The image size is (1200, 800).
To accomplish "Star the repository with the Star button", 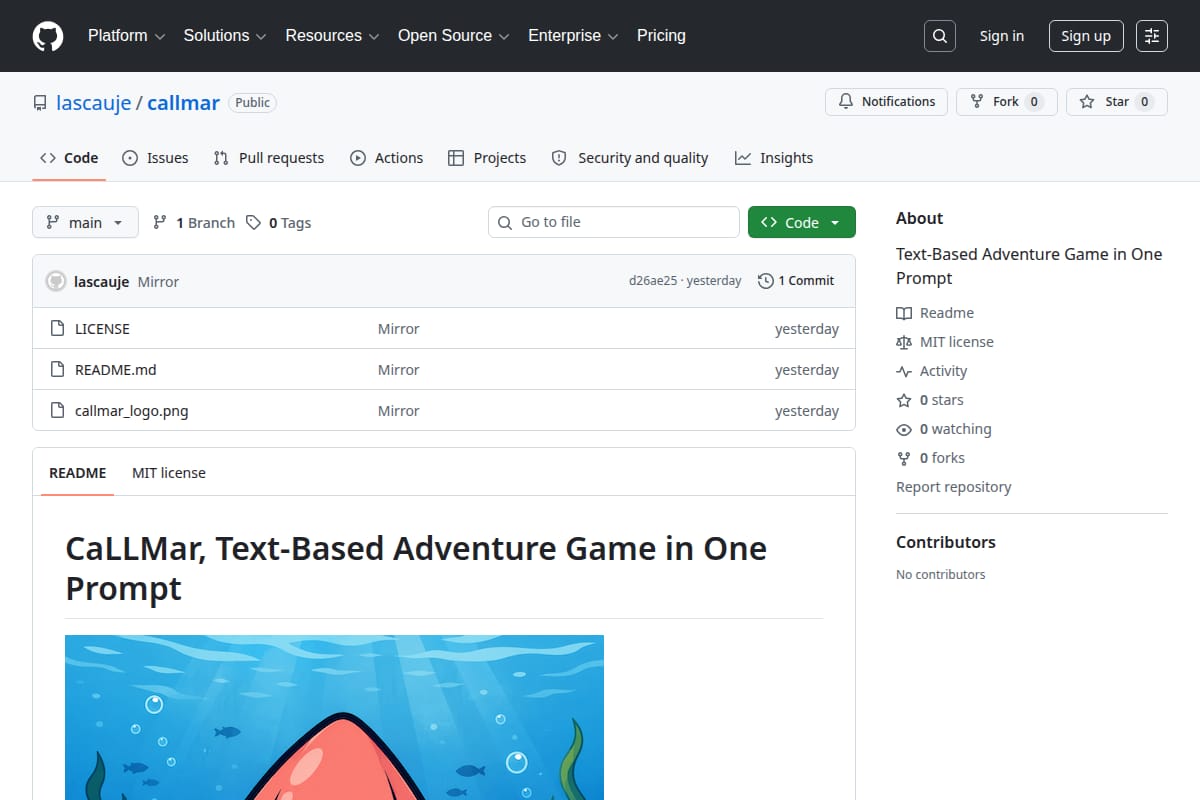I will point(1117,102).
